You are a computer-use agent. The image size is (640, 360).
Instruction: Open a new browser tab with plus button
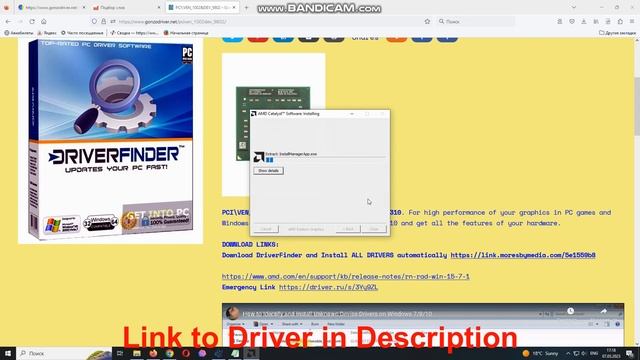246,7
